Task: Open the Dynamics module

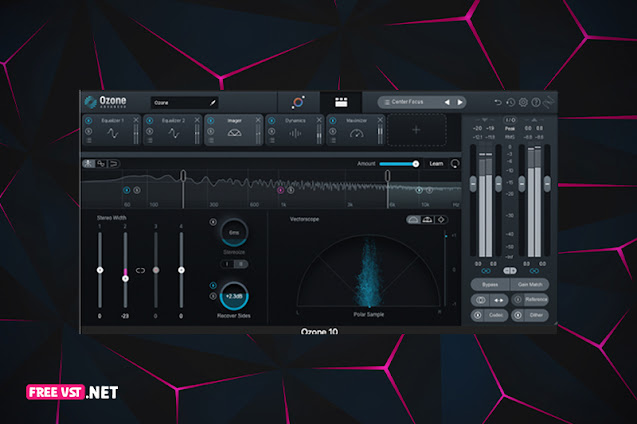Action: point(295,130)
